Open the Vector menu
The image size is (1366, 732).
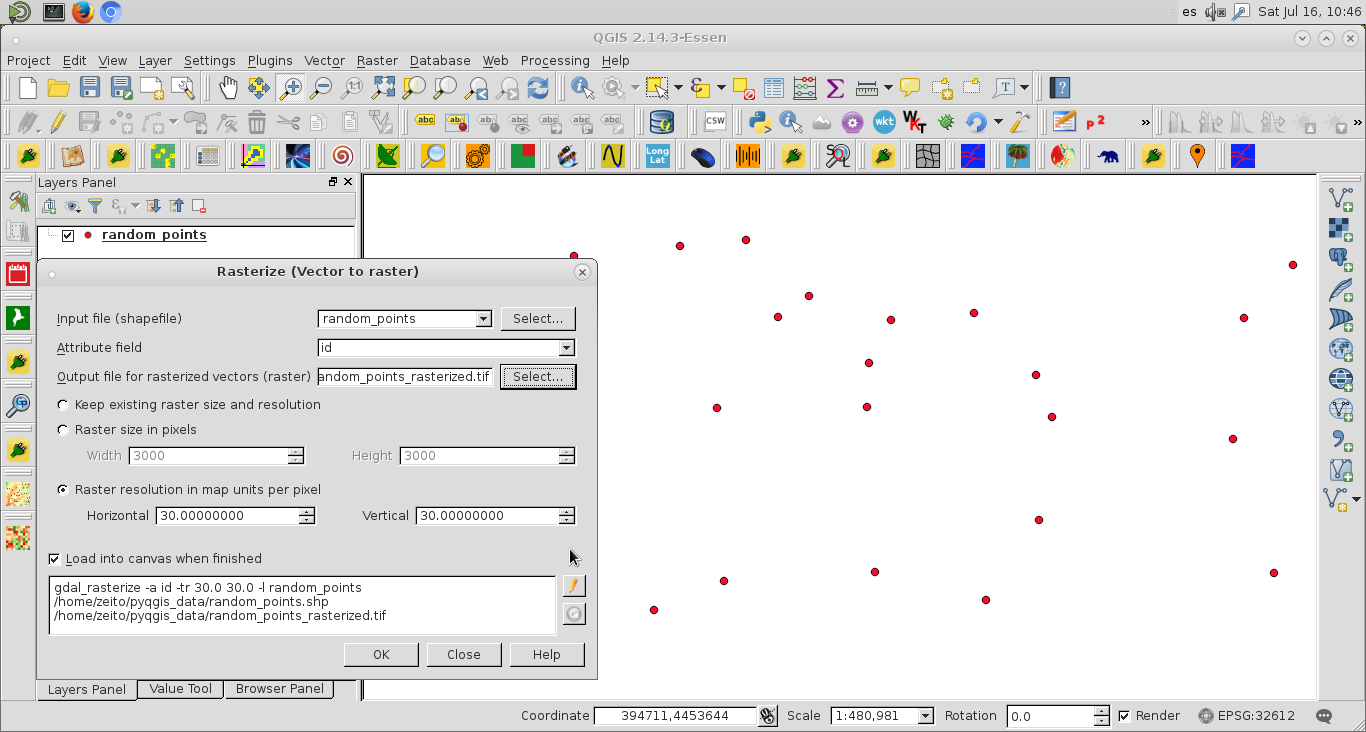point(324,61)
